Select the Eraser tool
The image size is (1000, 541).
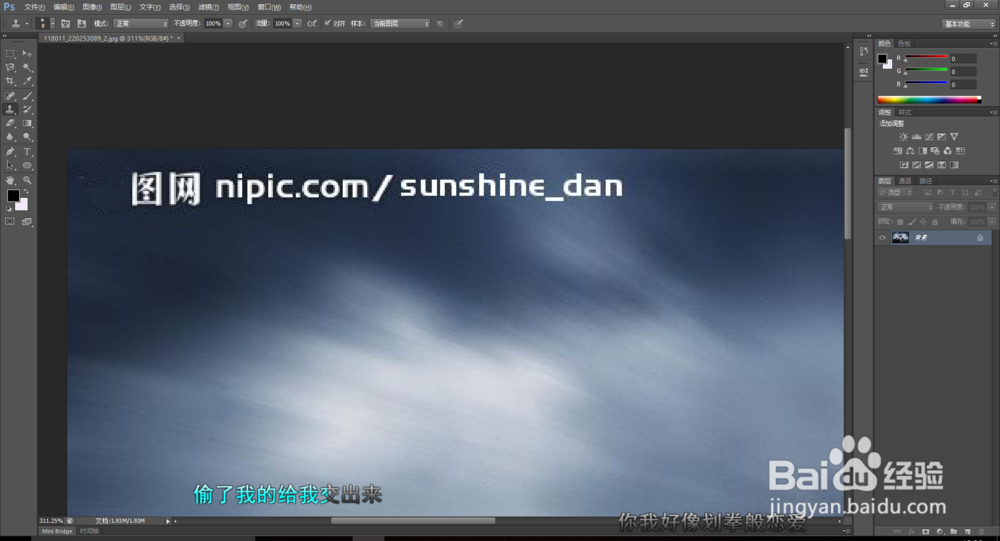pos(10,124)
